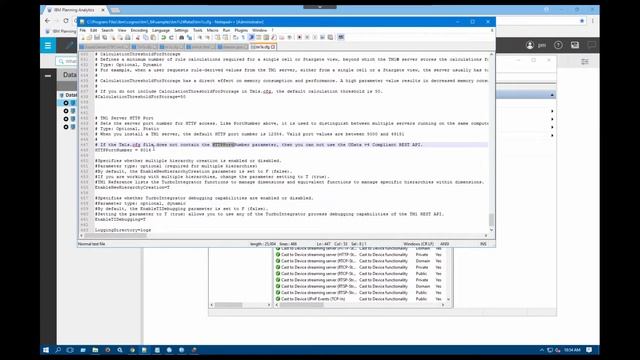The image size is (640, 360).
Task: Click the Save recorded macro icon
Action: (x=330, y=37)
